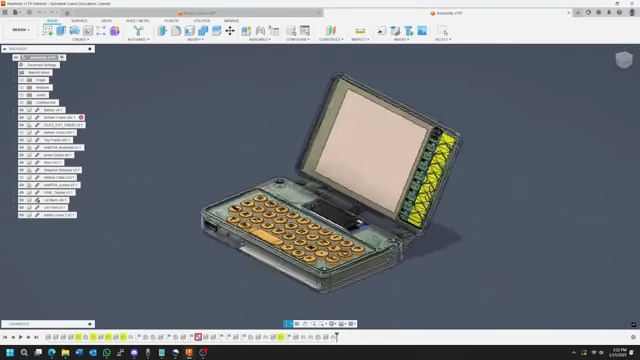Click the ViewCube in the viewport corner

624,60
